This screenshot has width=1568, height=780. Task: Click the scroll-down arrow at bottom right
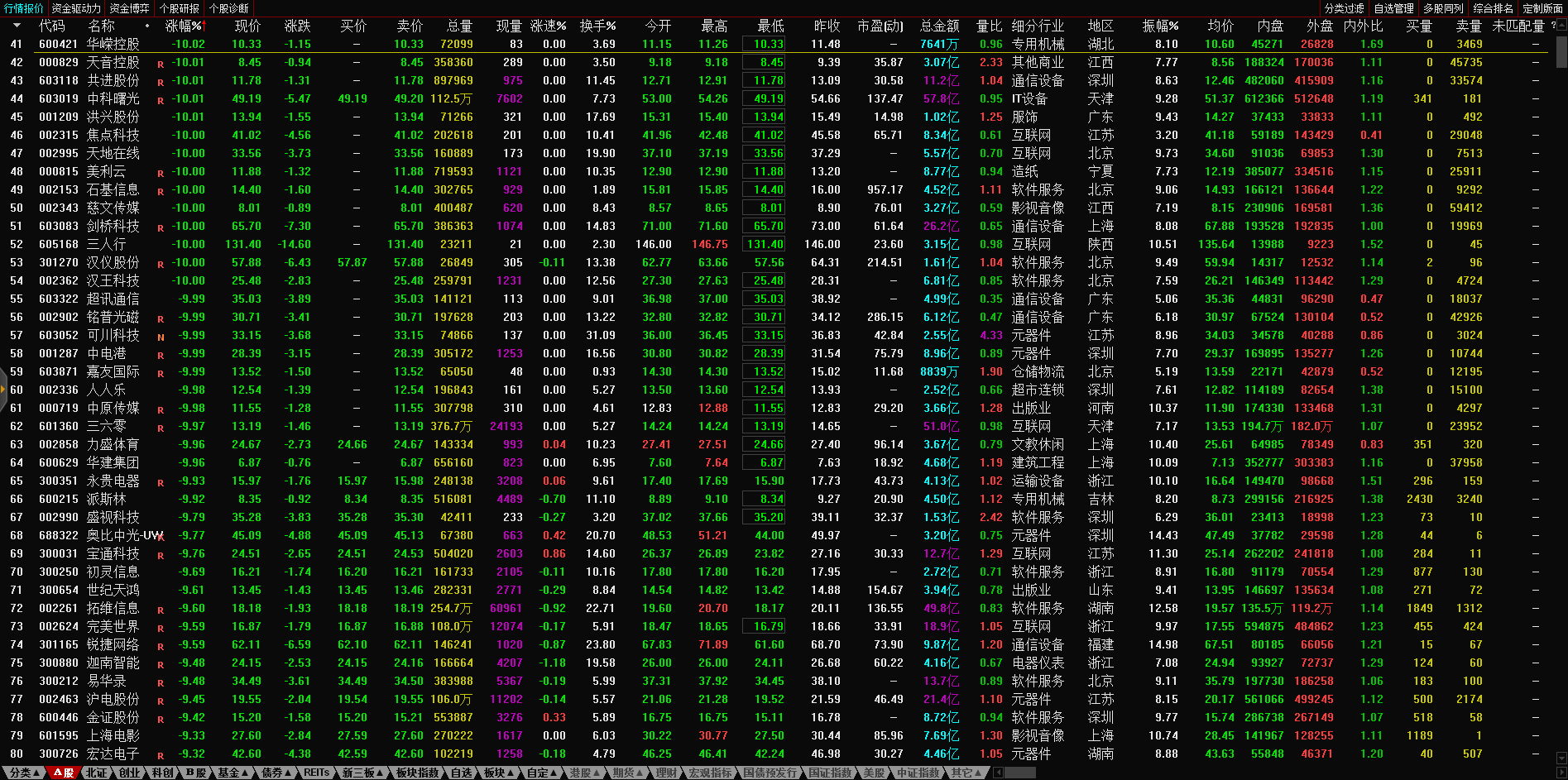(1561, 758)
